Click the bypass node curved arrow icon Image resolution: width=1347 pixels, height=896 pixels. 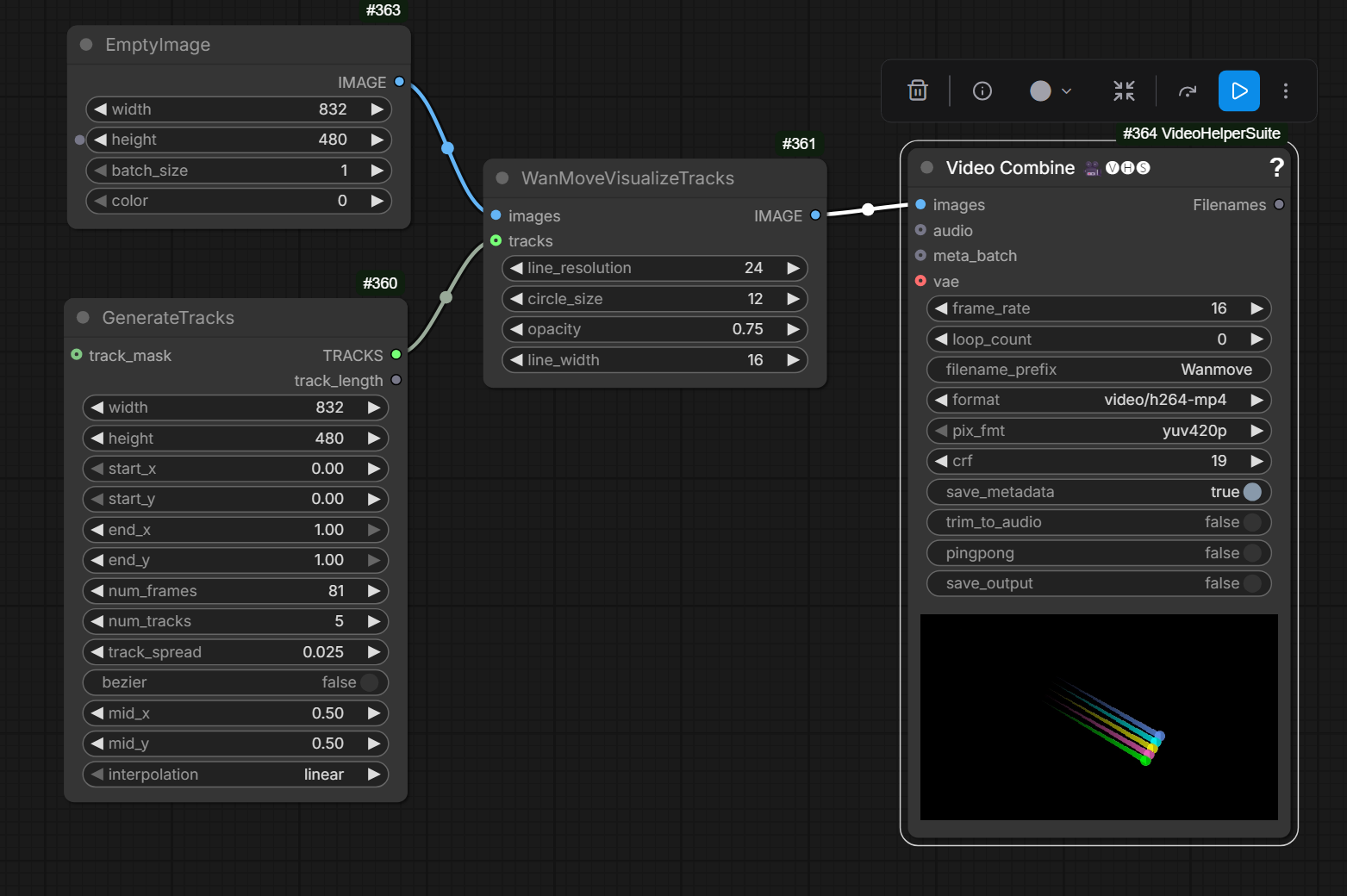1188,91
